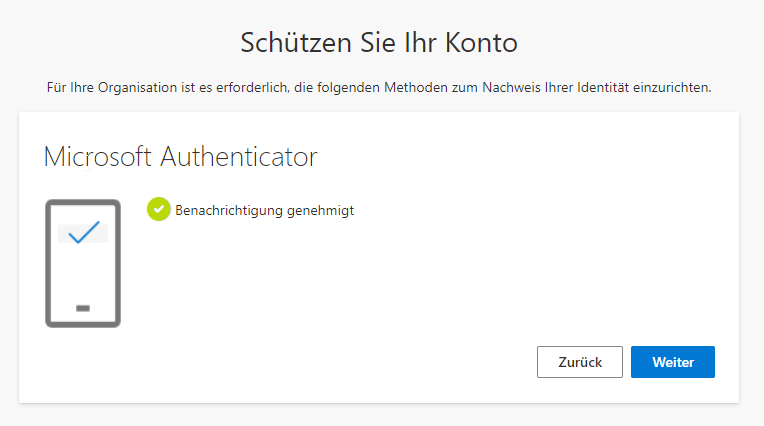Click the green approval checkmark icon
This screenshot has width=764, height=426.
[x=158, y=210]
